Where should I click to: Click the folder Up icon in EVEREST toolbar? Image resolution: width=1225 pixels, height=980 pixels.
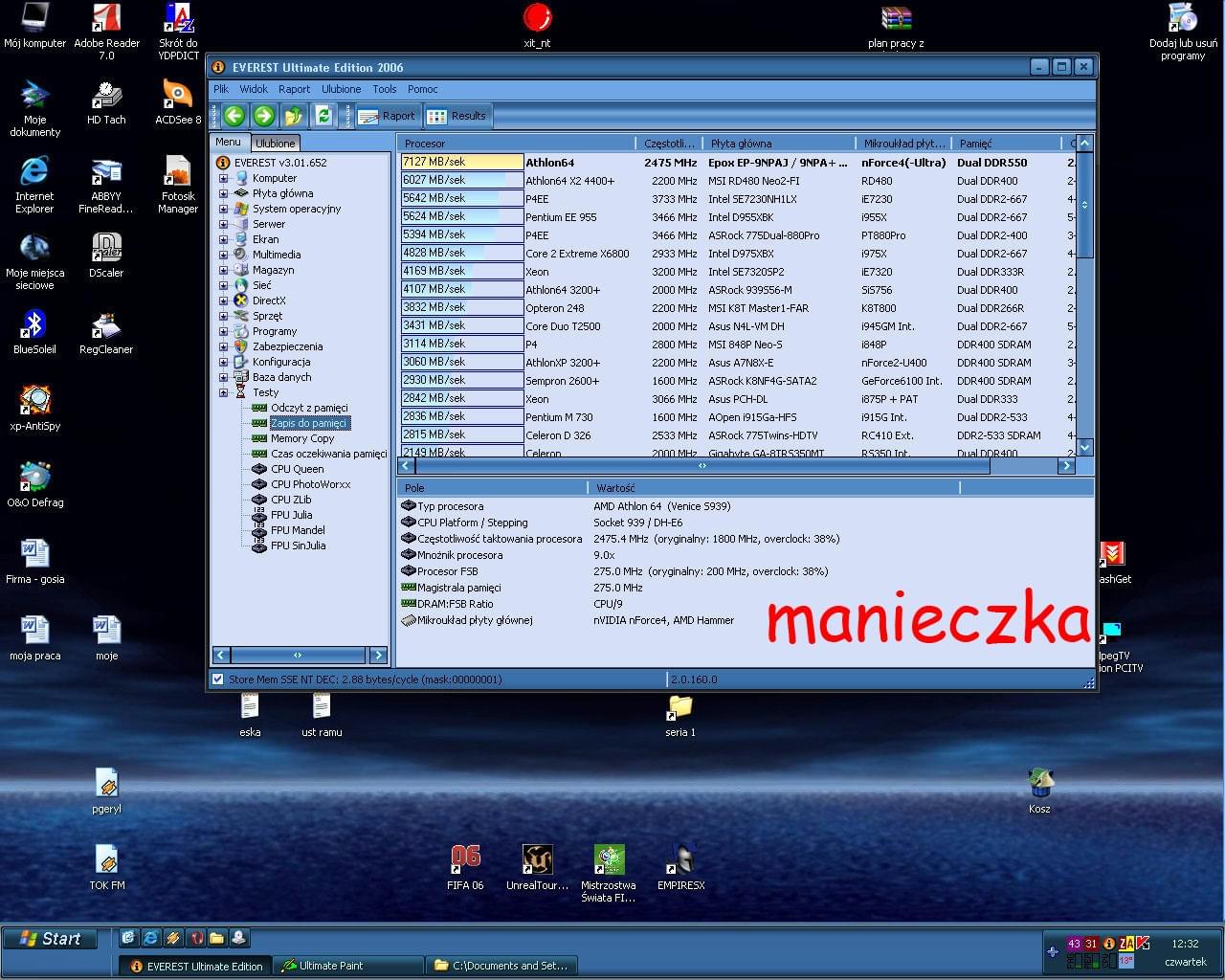pos(294,116)
